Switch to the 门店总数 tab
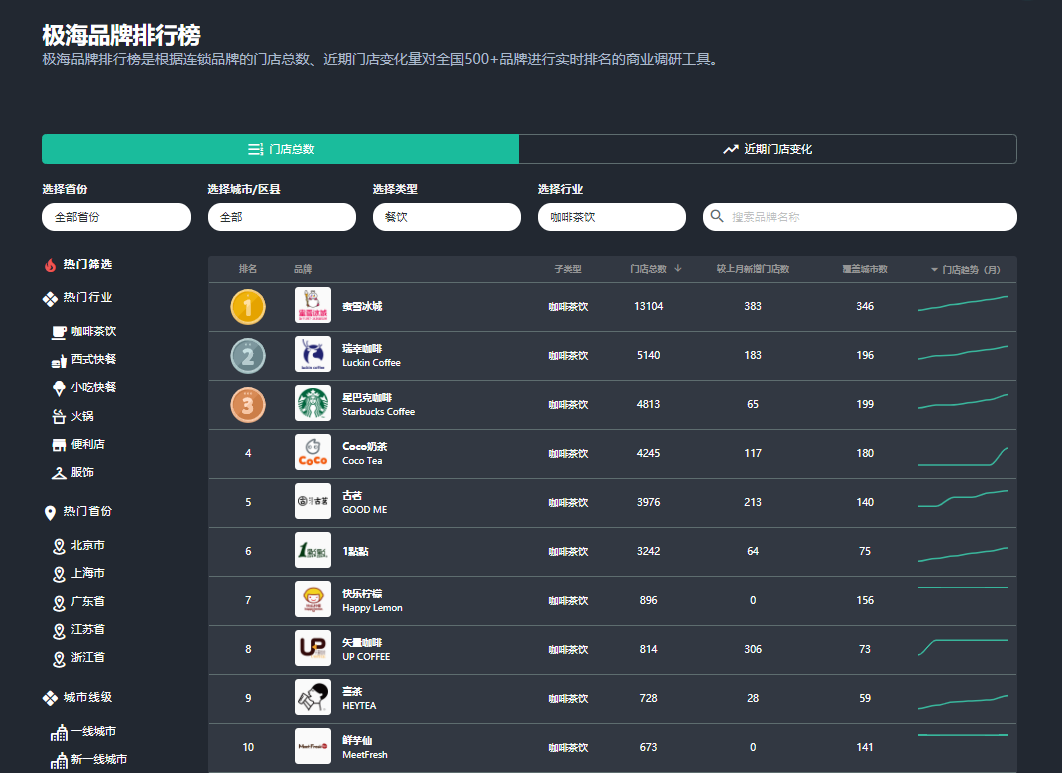The width and height of the screenshot is (1062, 773). (280, 149)
